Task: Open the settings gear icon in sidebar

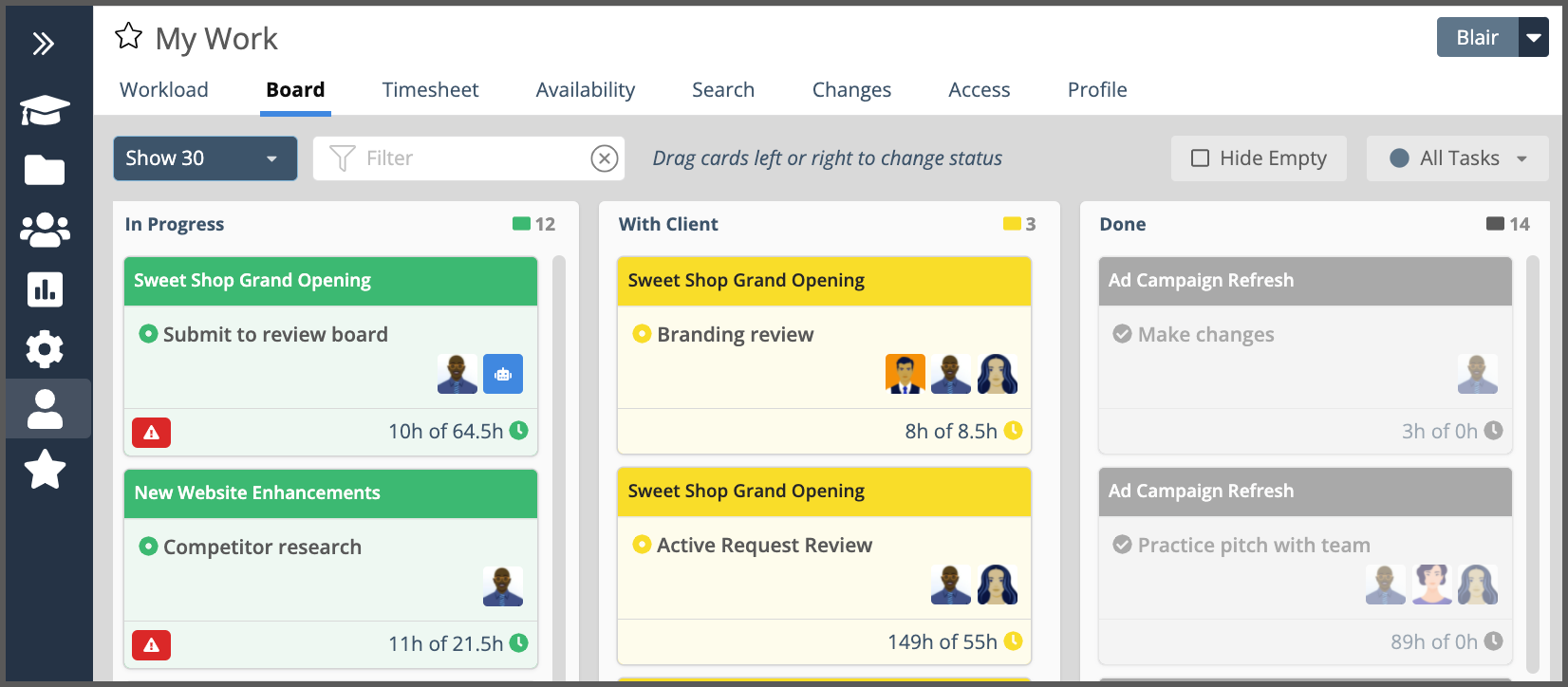Action: pos(45,349)
